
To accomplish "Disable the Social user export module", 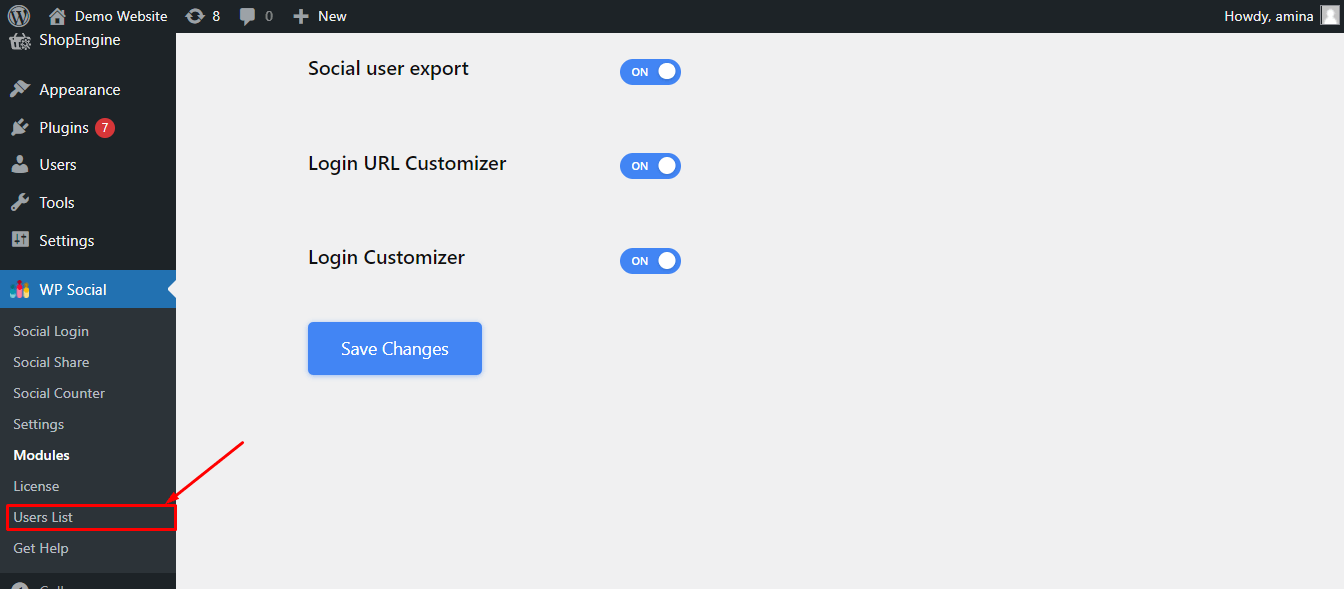I will coord(650,71).
